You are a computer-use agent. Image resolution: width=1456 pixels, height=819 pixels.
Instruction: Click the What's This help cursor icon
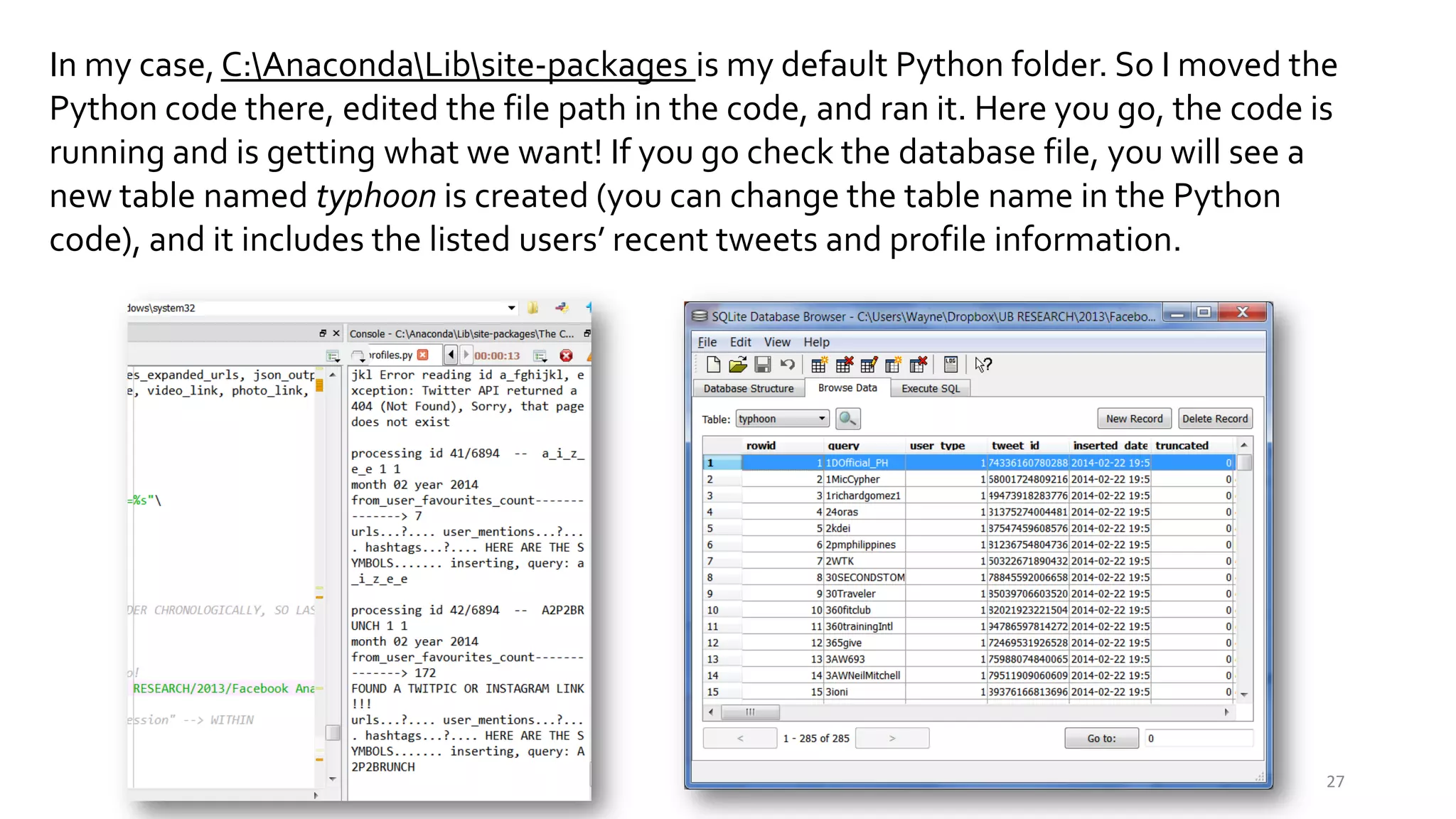tap(983, 365)
